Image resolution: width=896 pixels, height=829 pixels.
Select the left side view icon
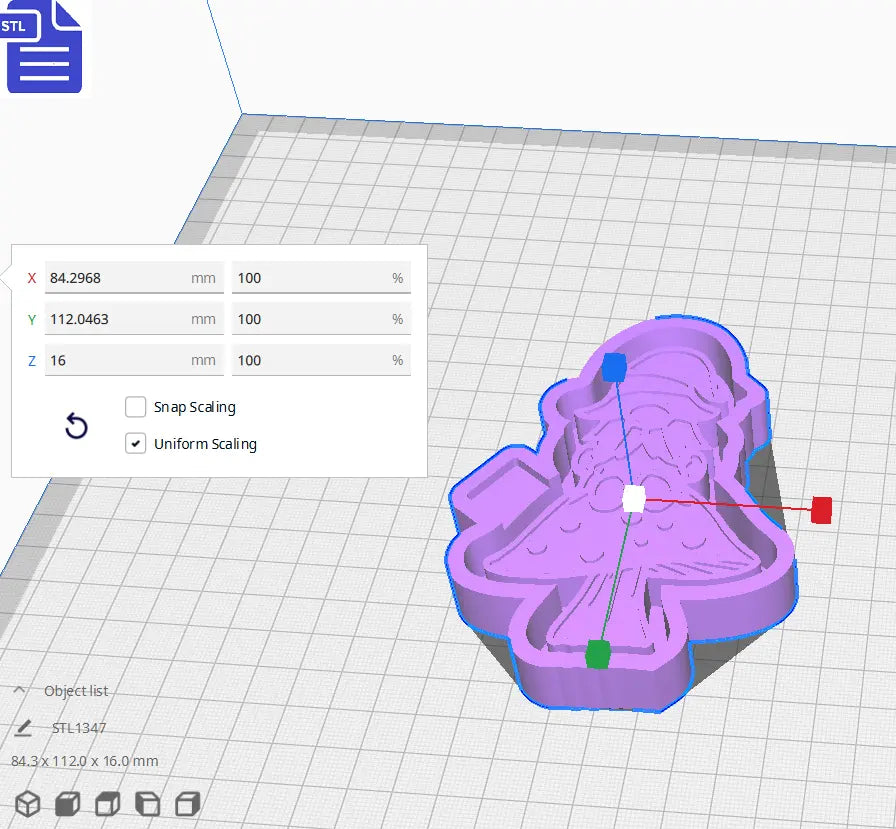pos(147,804)
